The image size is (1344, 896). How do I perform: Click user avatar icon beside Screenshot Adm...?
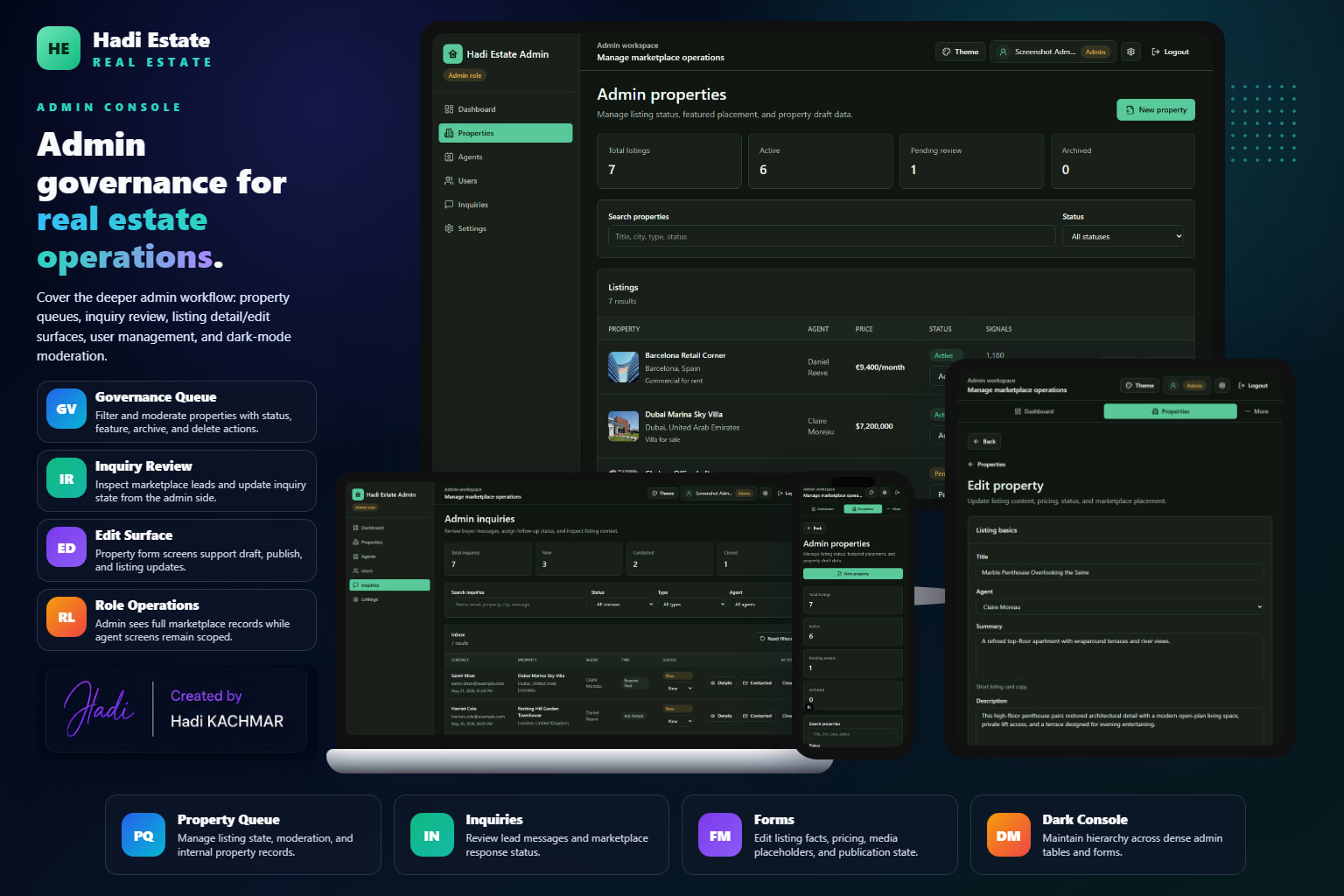pos(1003,52)
